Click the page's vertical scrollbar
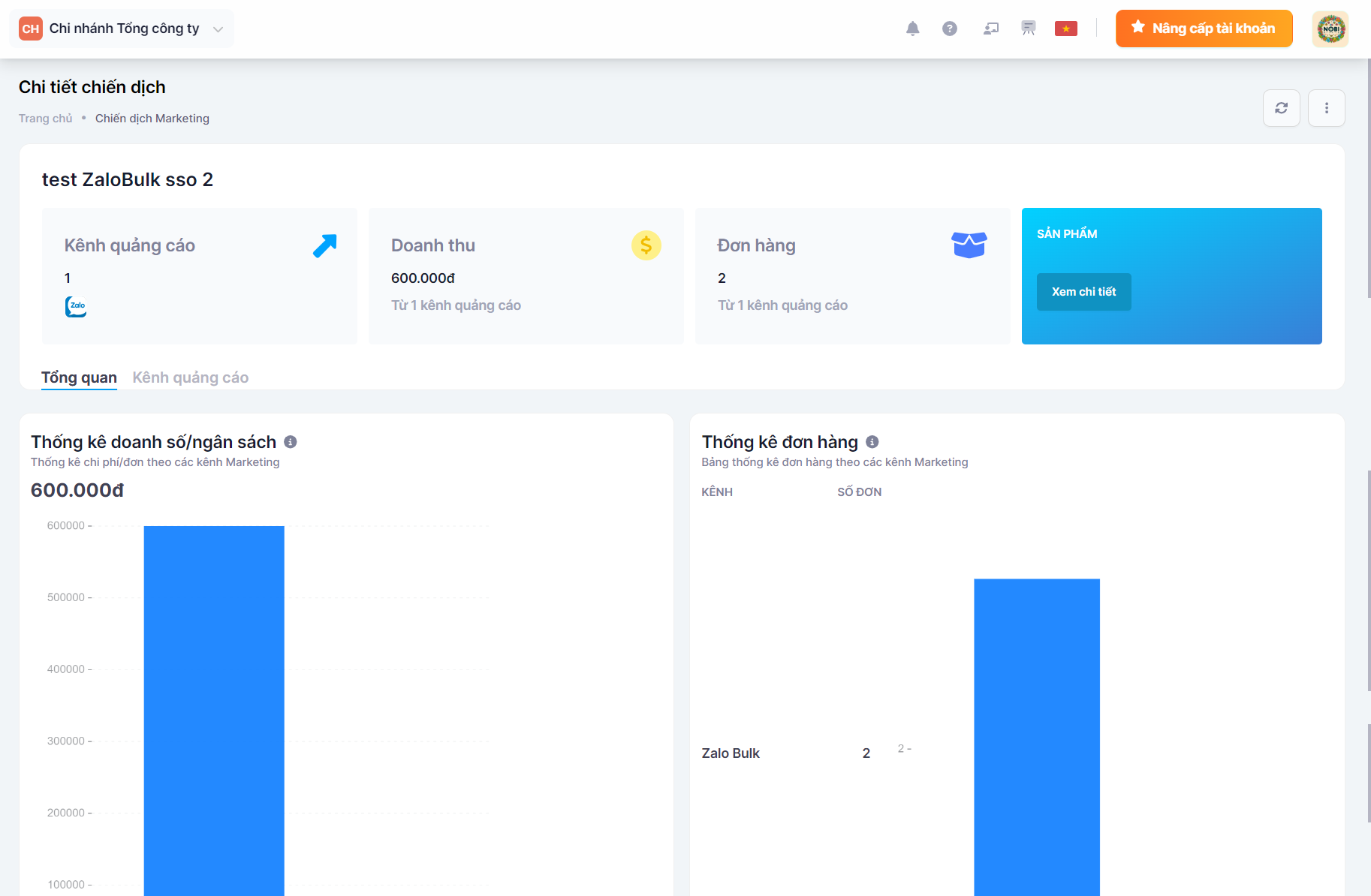Screen dimensions: 1371x896 1368,180
